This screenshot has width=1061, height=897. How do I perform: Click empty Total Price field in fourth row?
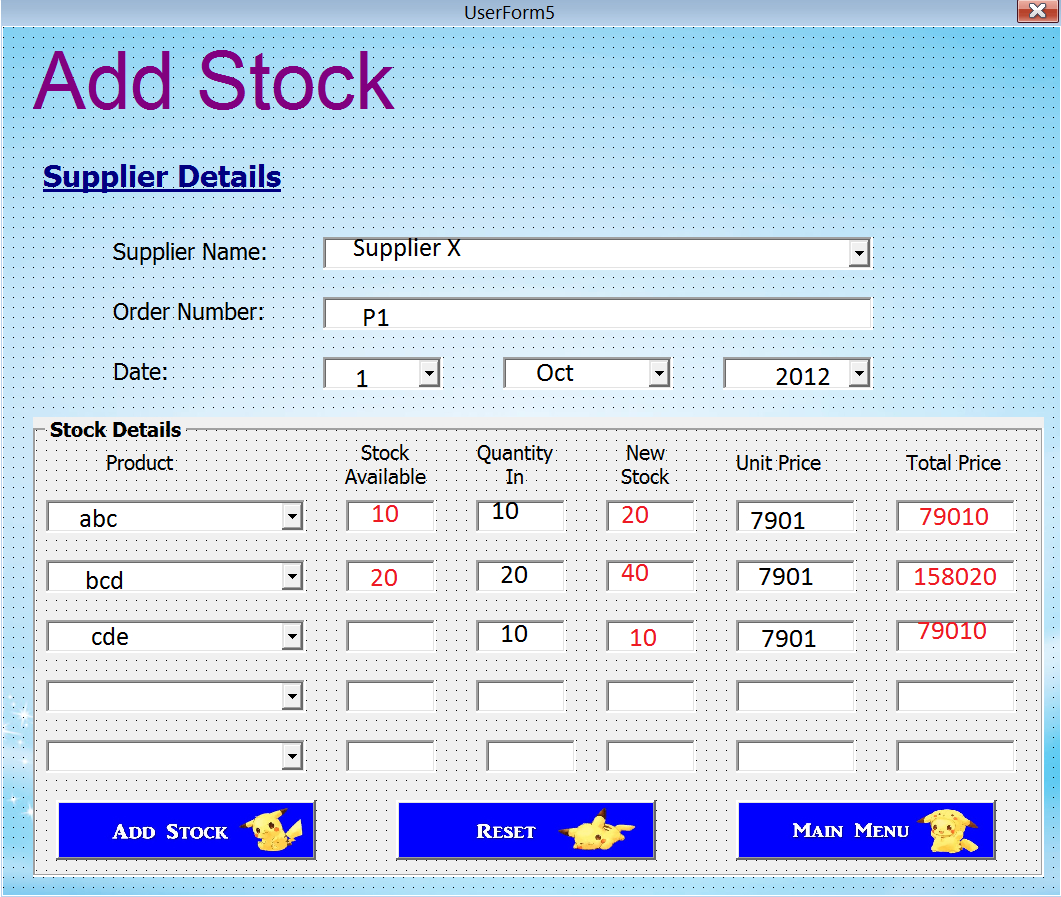tap(955, 695)
